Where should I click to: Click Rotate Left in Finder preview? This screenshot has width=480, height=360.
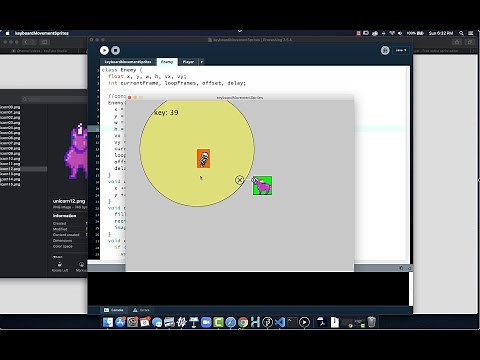(x=60, y=267)
